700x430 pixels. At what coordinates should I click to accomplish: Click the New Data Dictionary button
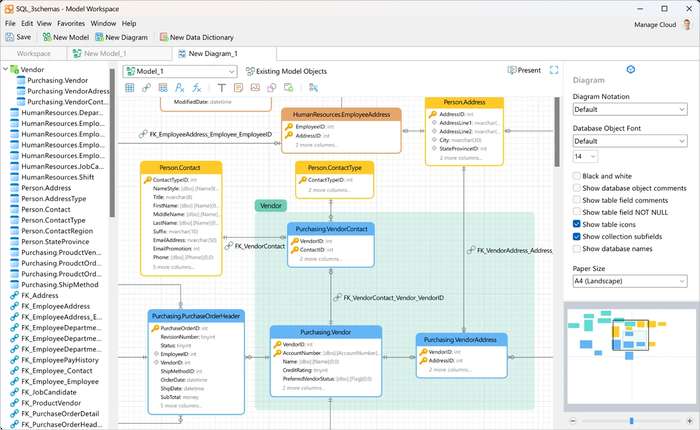coord(197,38)
